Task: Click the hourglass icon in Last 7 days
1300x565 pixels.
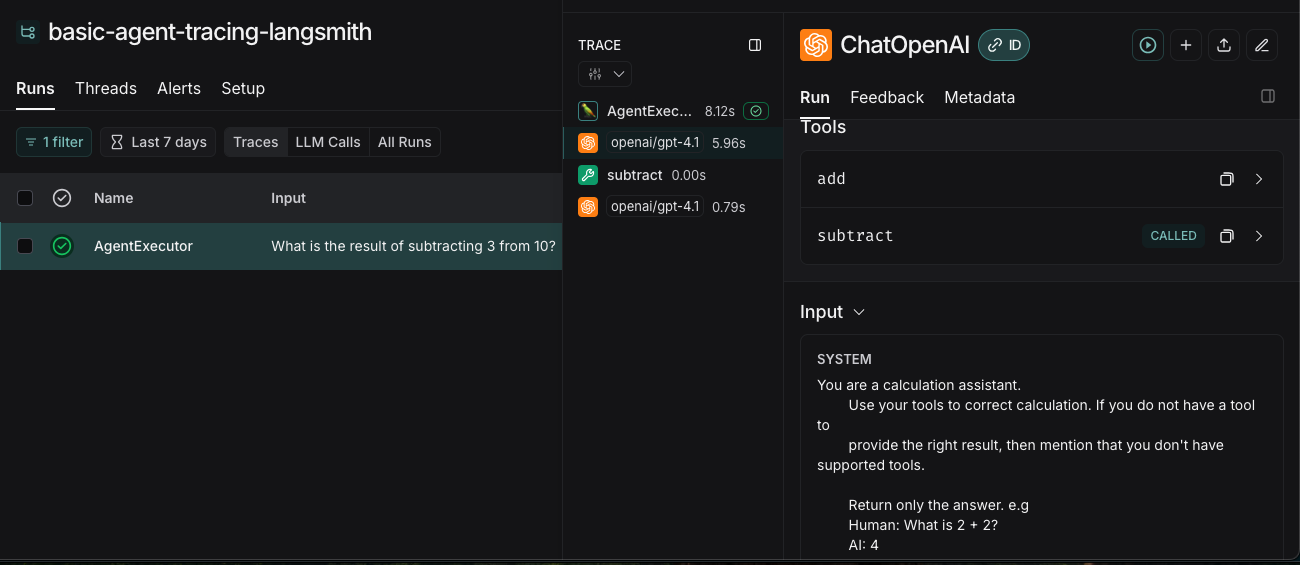Action: point(117,142)
